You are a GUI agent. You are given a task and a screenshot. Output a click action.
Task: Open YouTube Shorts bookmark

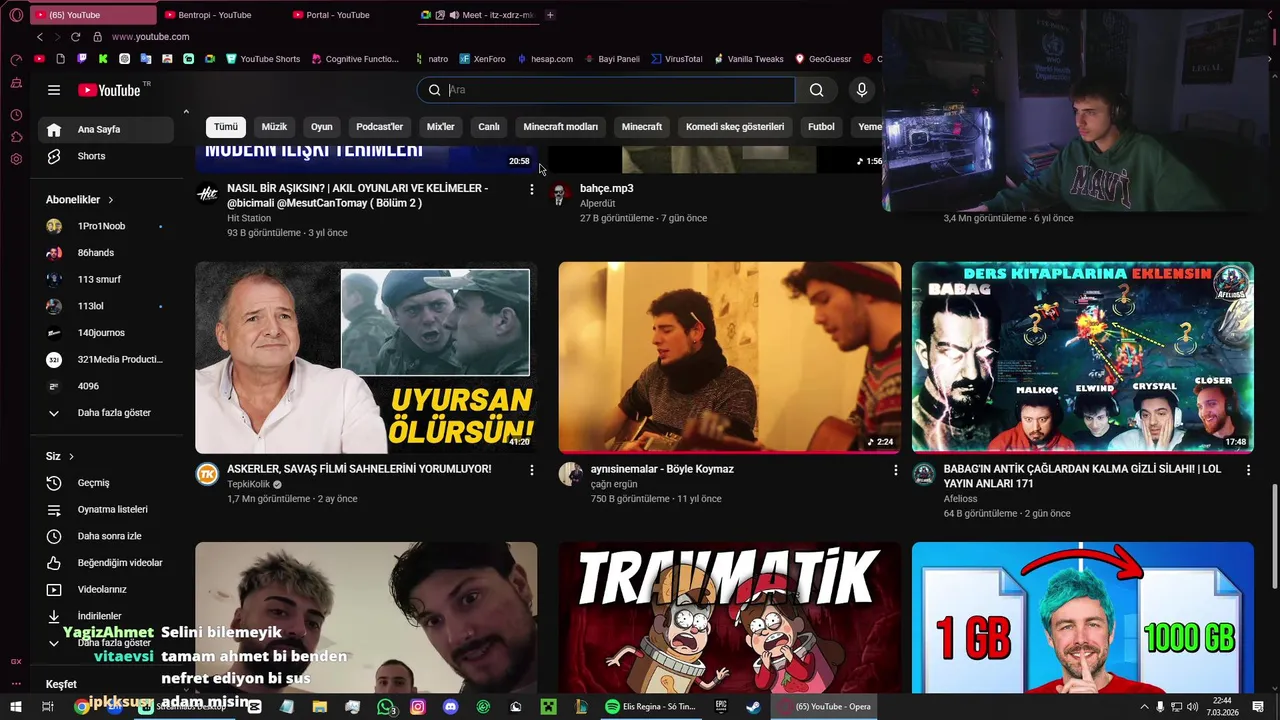[263, 59]
